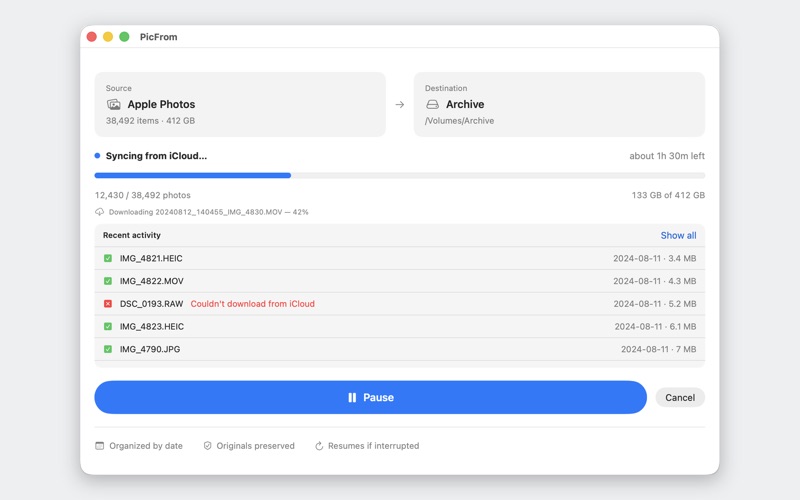Click the calendar icon by Organized by date

click(99, 446)
